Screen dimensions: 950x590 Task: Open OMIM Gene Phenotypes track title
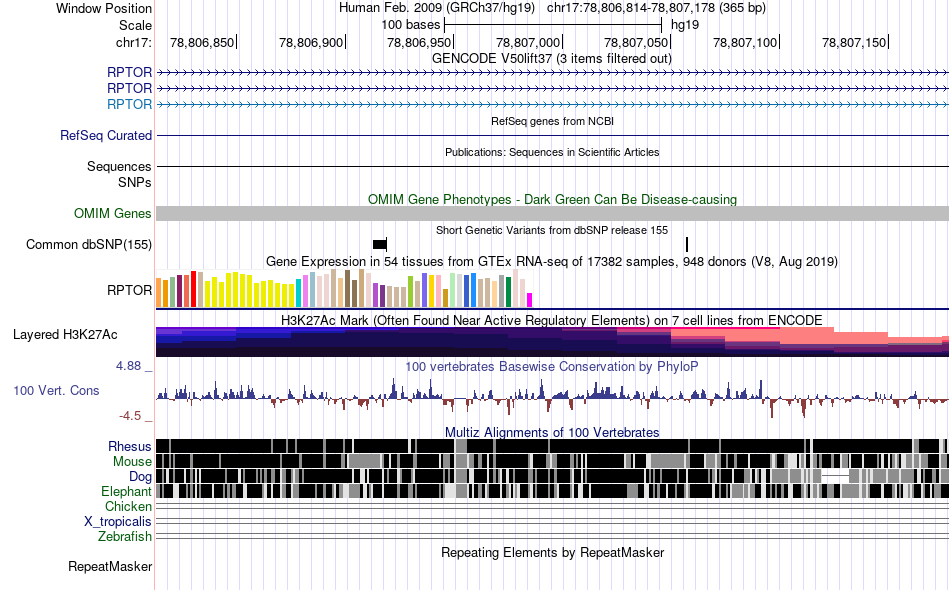click(x=552, y=199)
